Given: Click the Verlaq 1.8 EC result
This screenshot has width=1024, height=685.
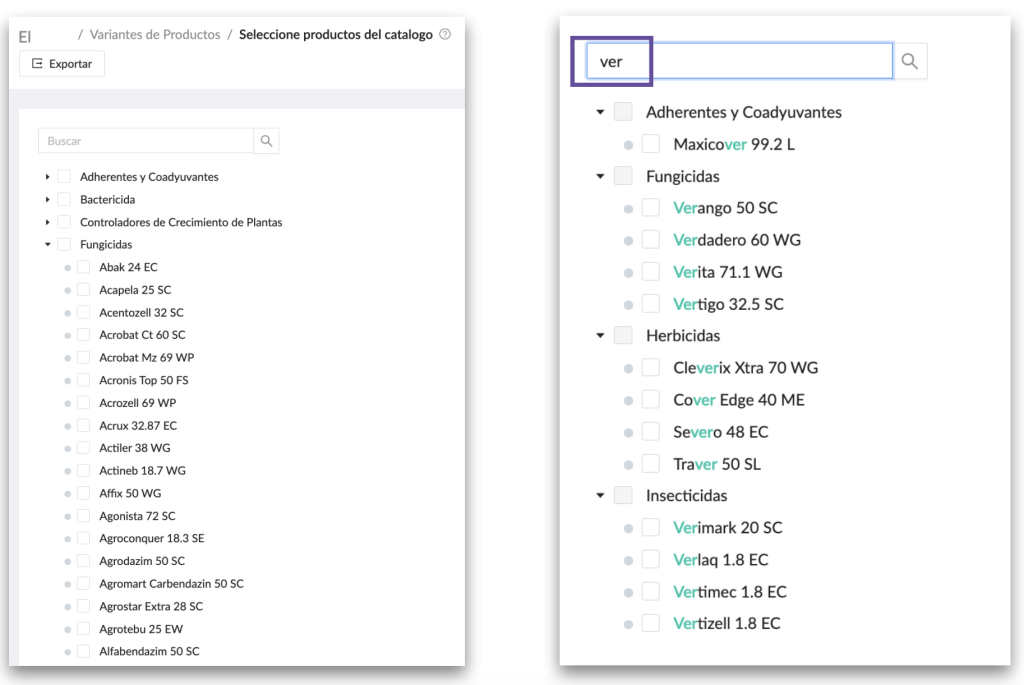Looking at the screenshot, I should 721,560.
